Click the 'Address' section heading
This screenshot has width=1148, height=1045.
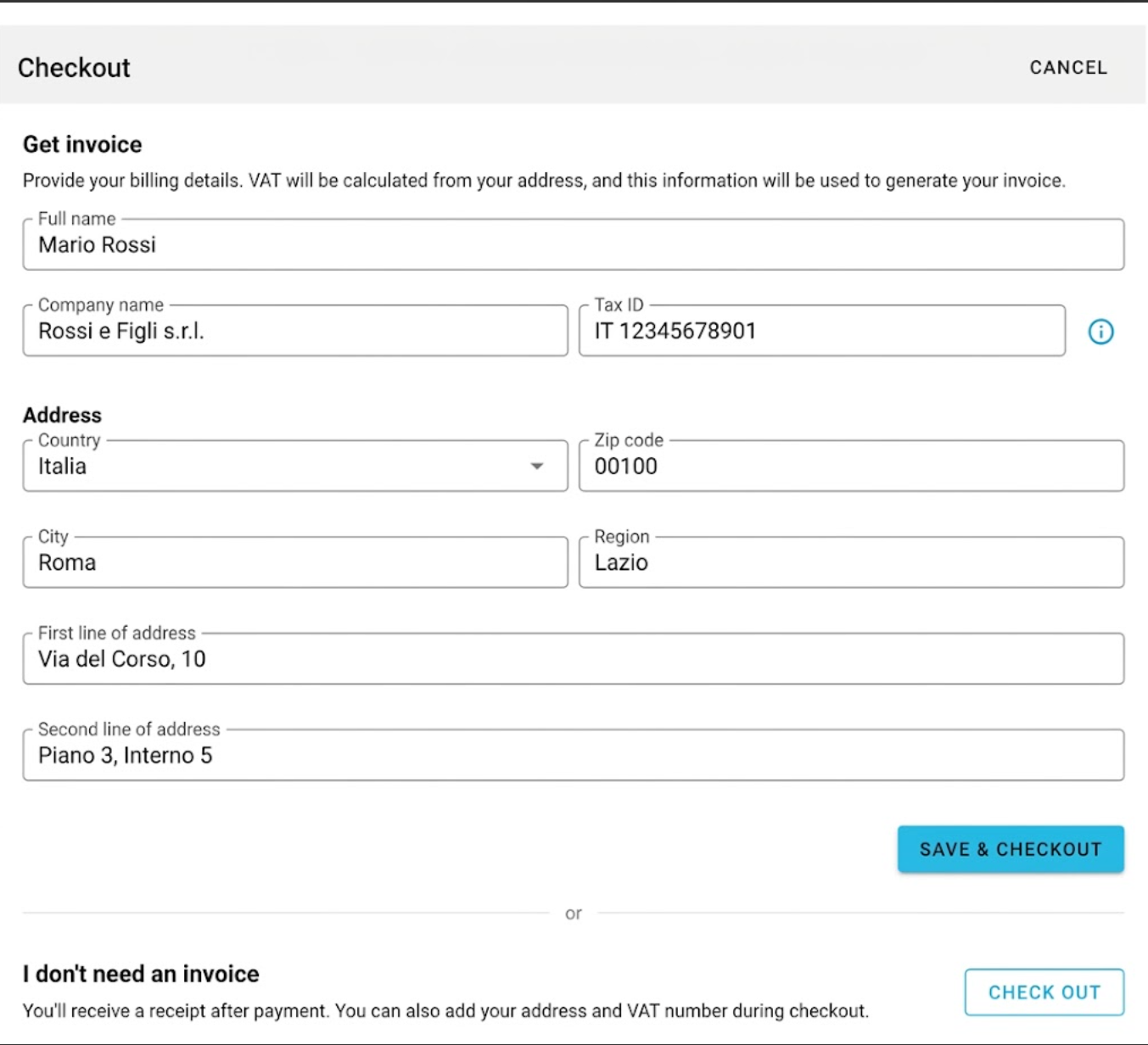[62, 415]
